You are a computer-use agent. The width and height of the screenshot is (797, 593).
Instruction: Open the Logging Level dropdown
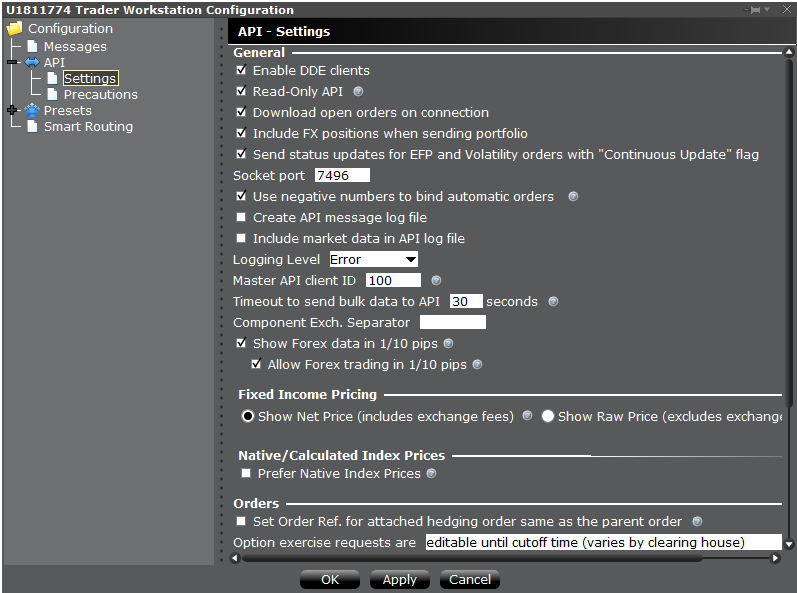(x=374, y=259)
